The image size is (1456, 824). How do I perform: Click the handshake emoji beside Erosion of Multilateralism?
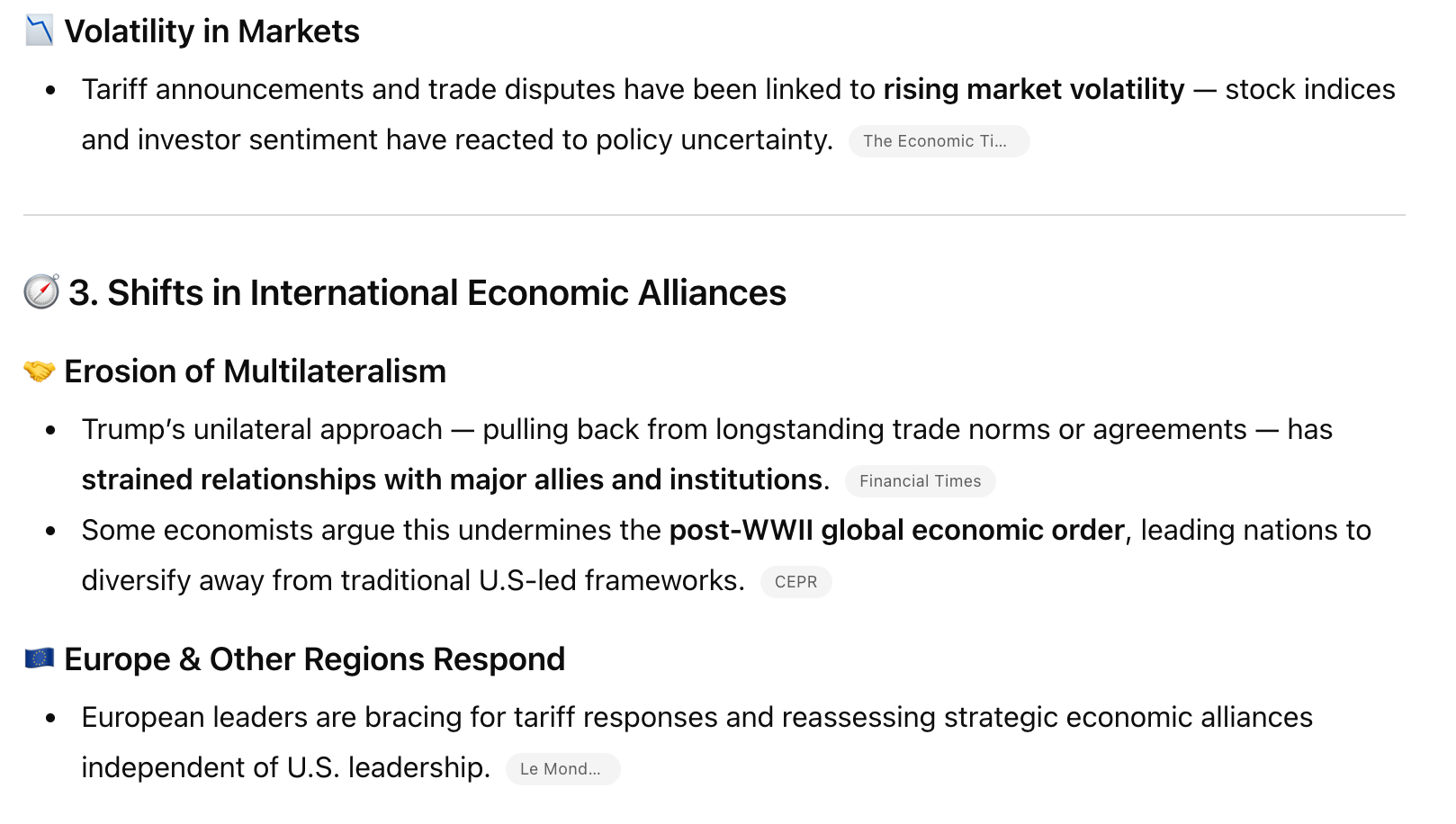pos(39,371)
